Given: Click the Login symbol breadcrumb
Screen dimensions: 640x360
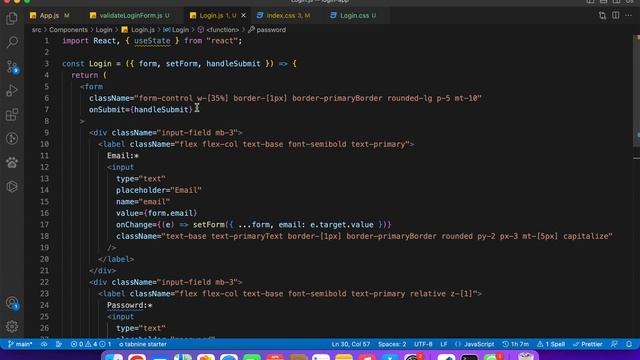Looking at the screenshot, I should click(x=176, y=30).
